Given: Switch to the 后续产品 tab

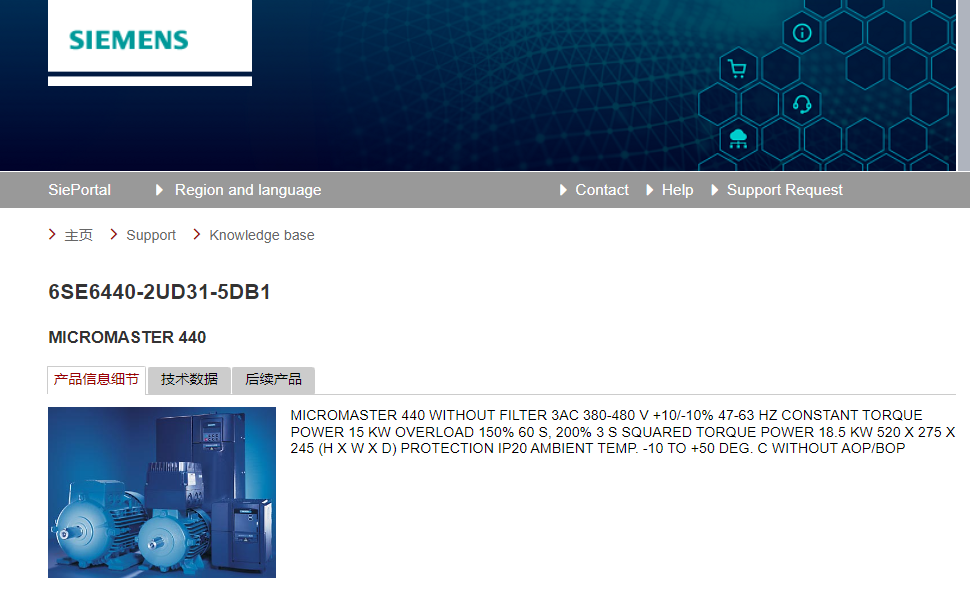Looking at the screenshot, I should (273, 380).
